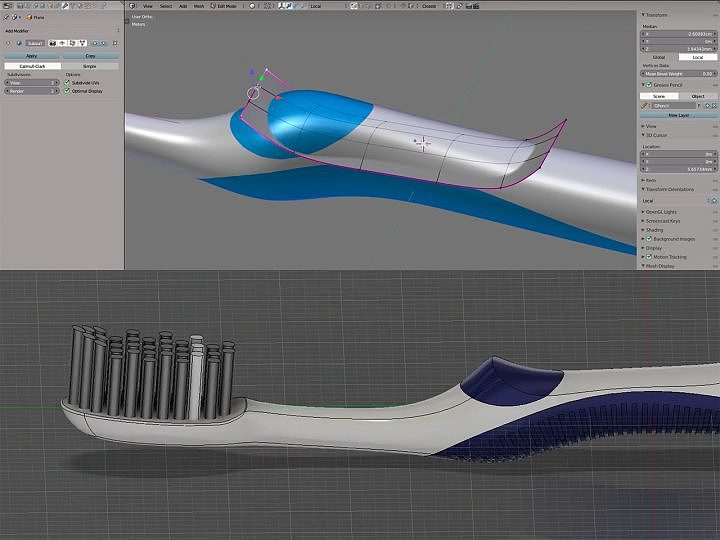Select the Catmull-Clark subdivision type
This screenshot has height=540, width=720.
click(x=32, y=66)
